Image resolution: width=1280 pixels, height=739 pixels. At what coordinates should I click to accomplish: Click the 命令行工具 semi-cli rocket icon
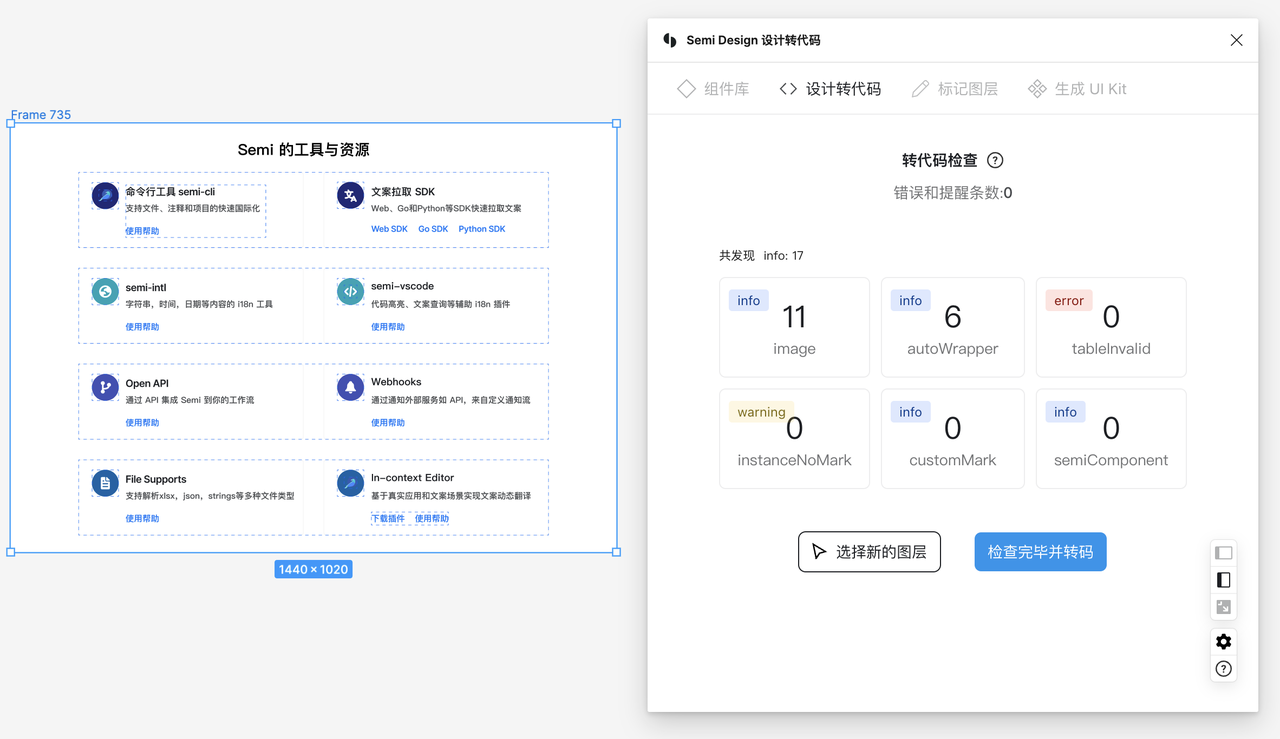pos(105,196)
